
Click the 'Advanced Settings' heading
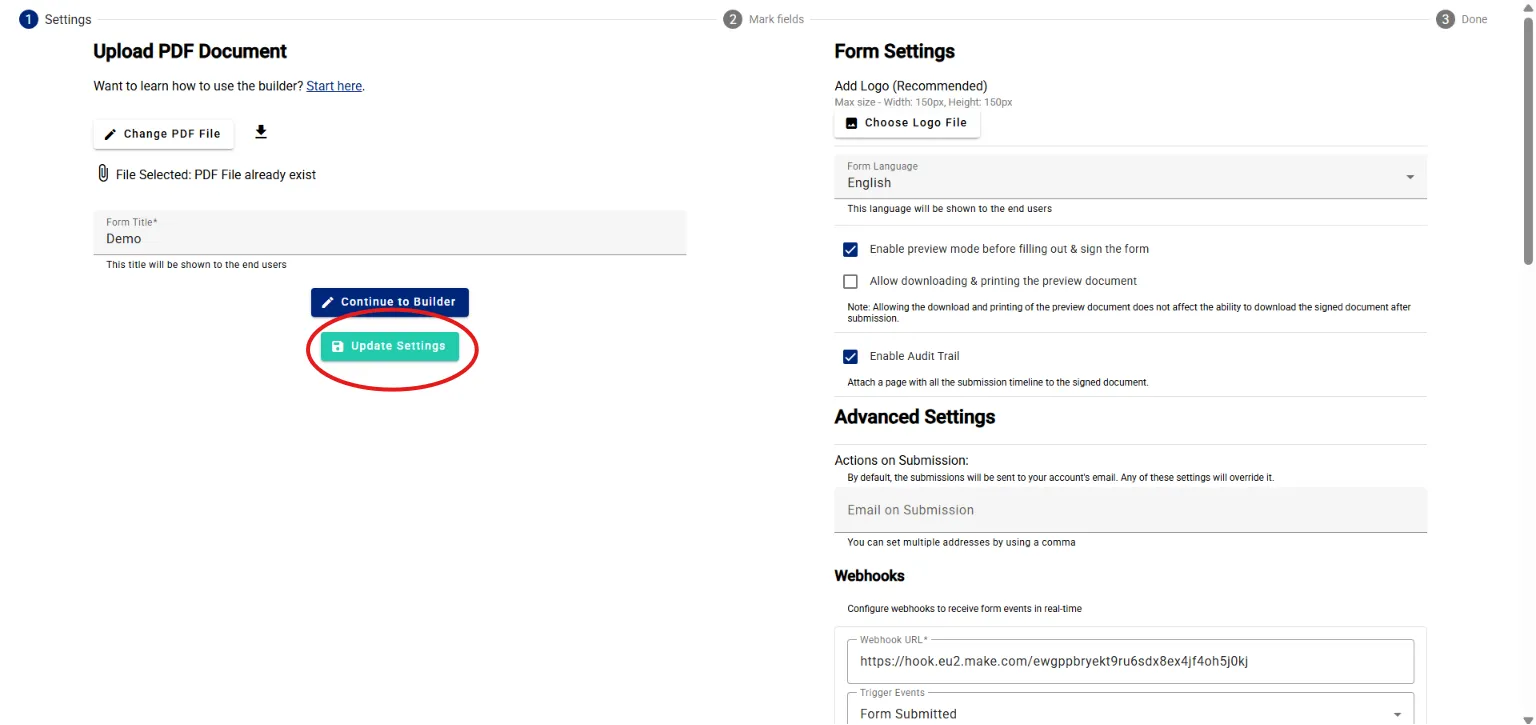[915, 417]
